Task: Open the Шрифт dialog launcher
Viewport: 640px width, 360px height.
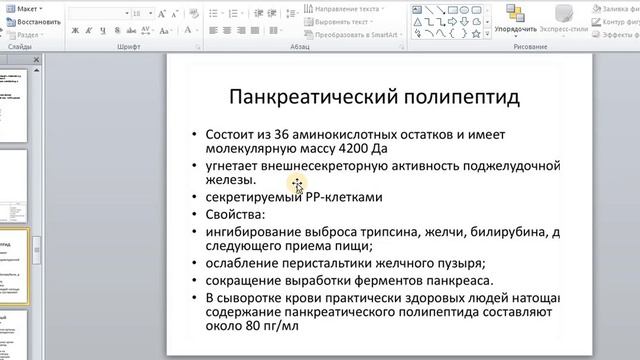Action: point(198,47)
